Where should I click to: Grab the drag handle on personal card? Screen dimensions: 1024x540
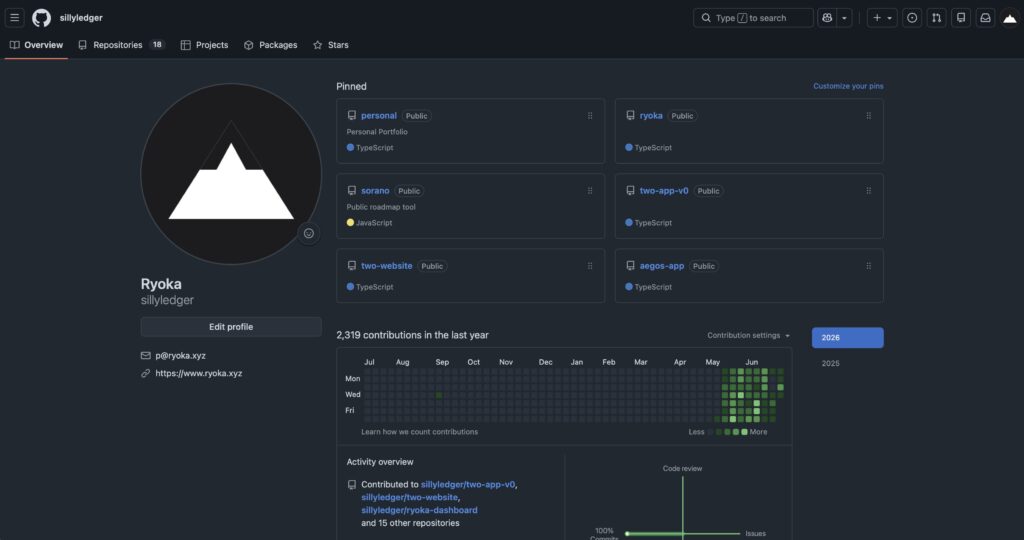click(590, 116)
